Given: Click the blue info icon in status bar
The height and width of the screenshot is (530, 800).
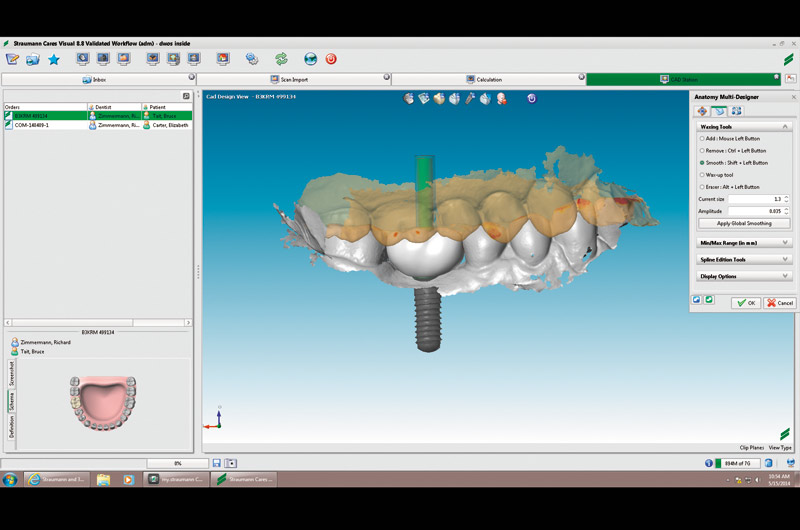Looking at the screenshot, I should pyautogui.click(x=709, y=463).
